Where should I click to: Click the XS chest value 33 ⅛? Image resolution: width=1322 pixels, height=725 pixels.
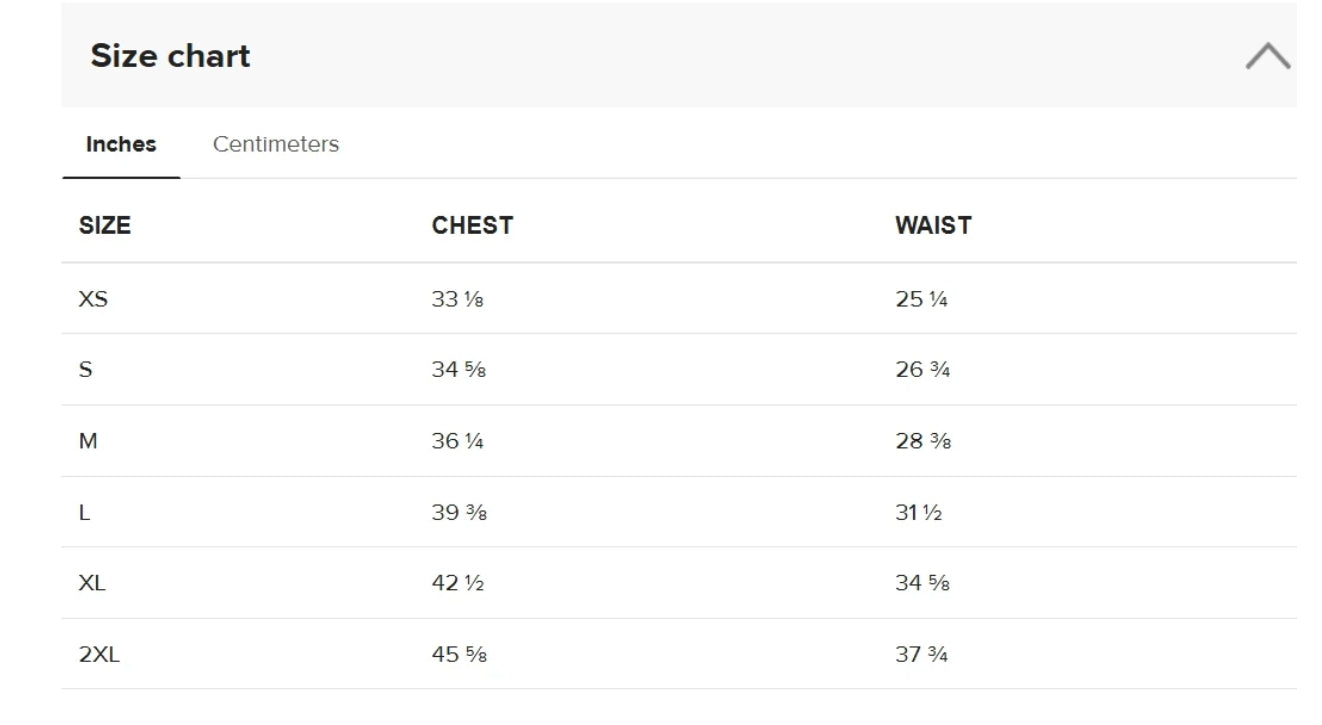point(458,299)
